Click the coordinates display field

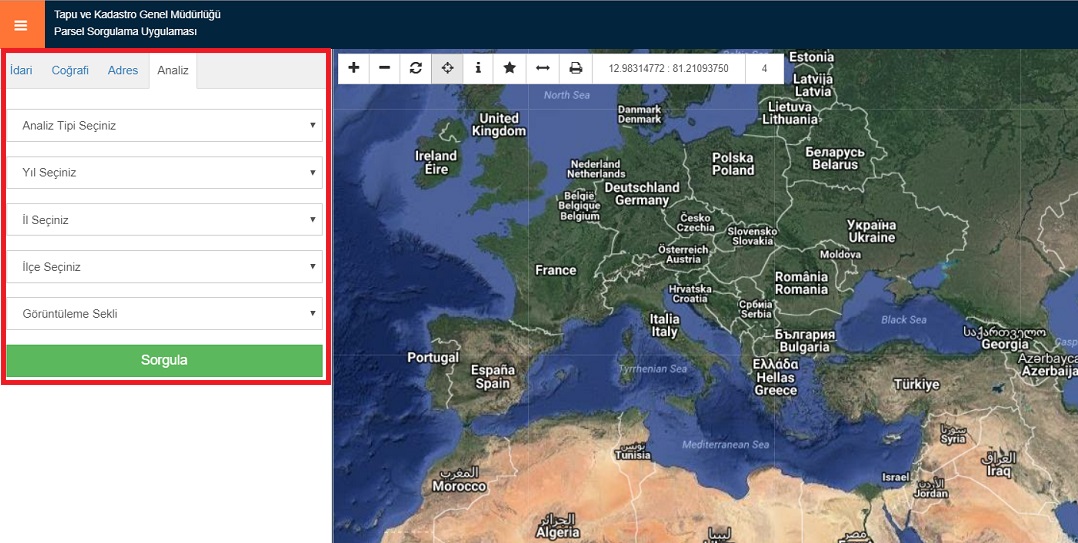click(x=668, y=69)
